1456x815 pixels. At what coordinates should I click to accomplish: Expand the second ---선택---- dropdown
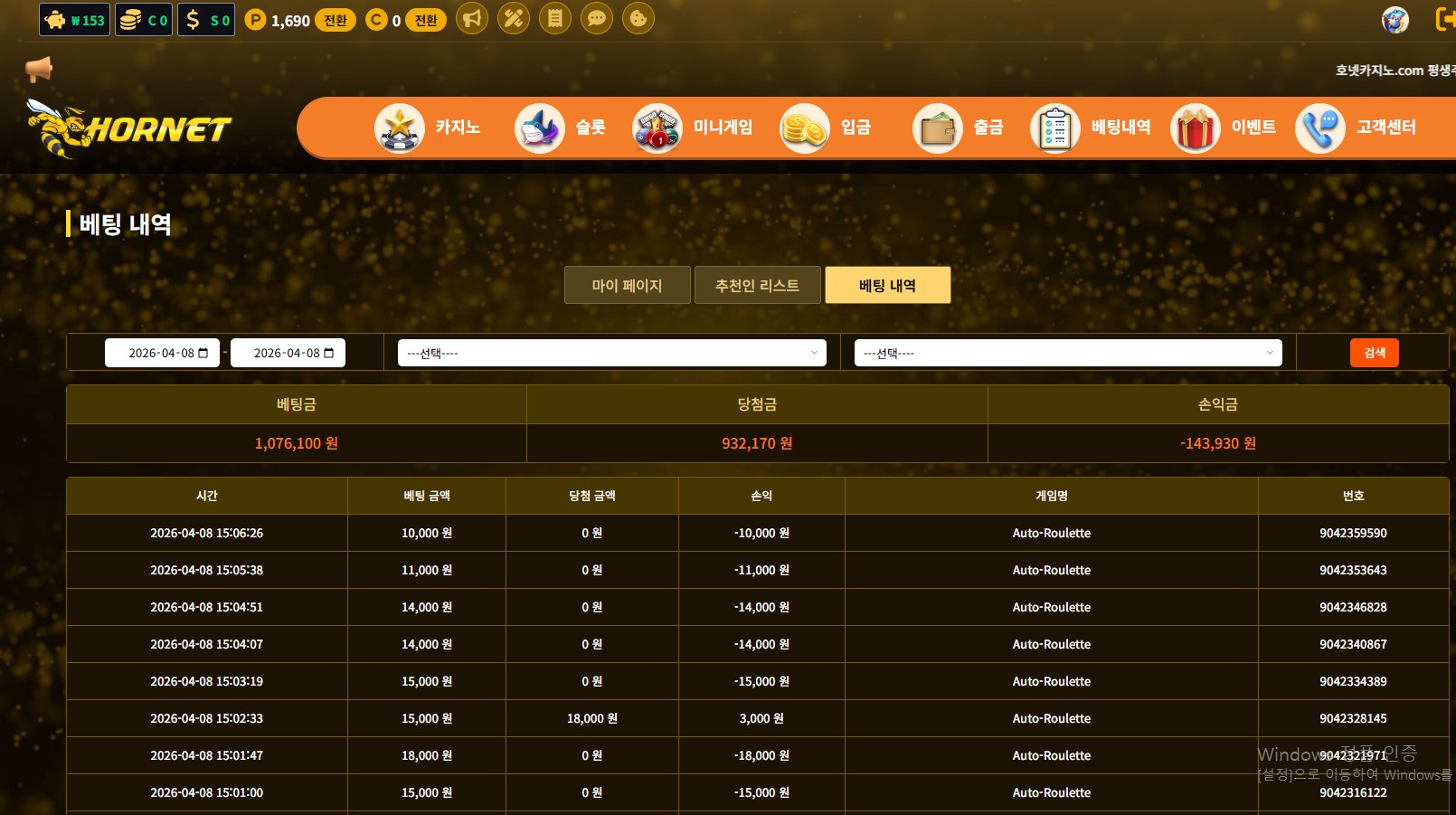(1067, 353)
